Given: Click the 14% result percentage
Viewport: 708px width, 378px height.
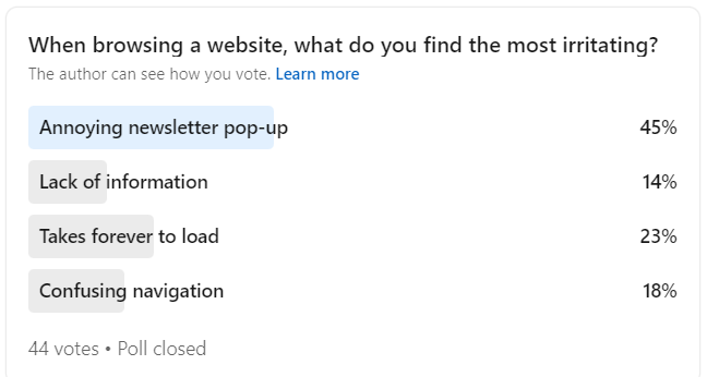Looking at the screenshot, I should pos(659,182).
